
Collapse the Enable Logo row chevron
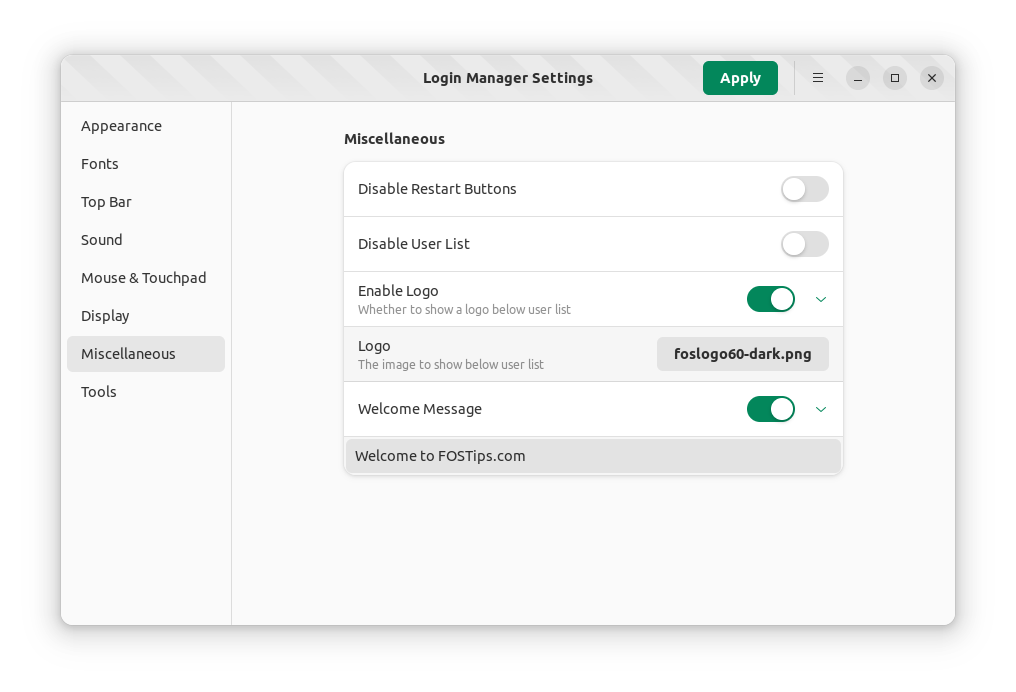[x=821, y=299]
